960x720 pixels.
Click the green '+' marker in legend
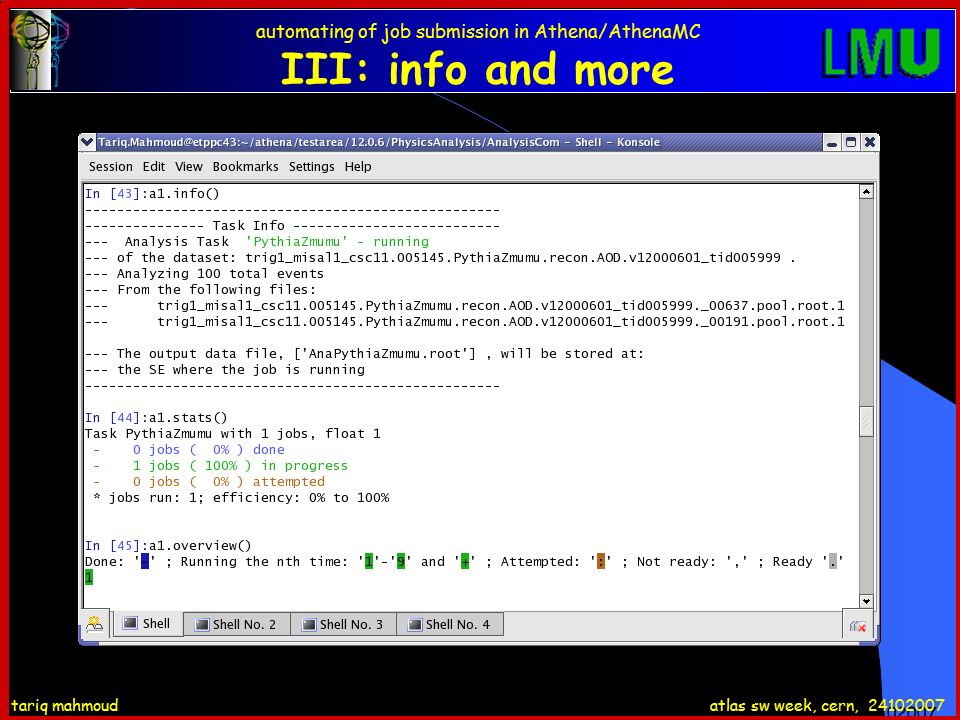[465, 561]
